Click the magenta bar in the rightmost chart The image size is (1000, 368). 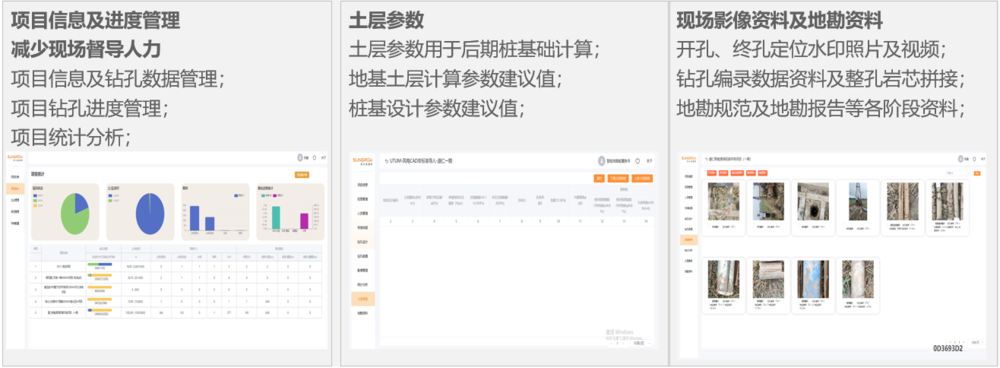(304, 221)
